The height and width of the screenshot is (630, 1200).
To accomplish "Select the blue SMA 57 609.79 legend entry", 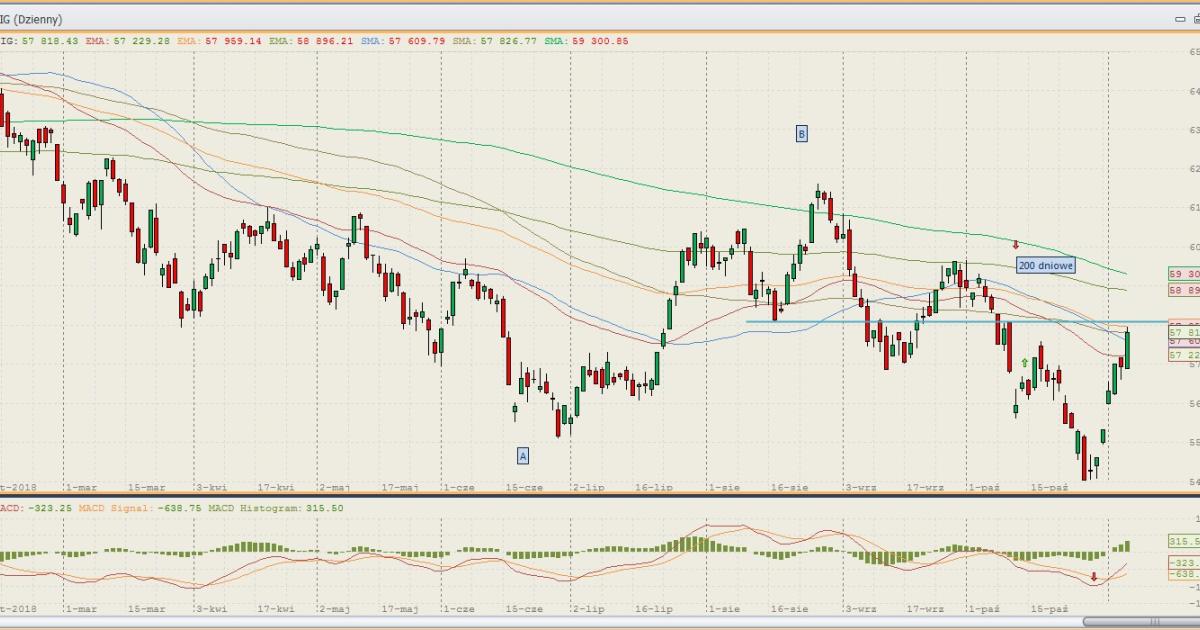I will click(x=404, y=41).
